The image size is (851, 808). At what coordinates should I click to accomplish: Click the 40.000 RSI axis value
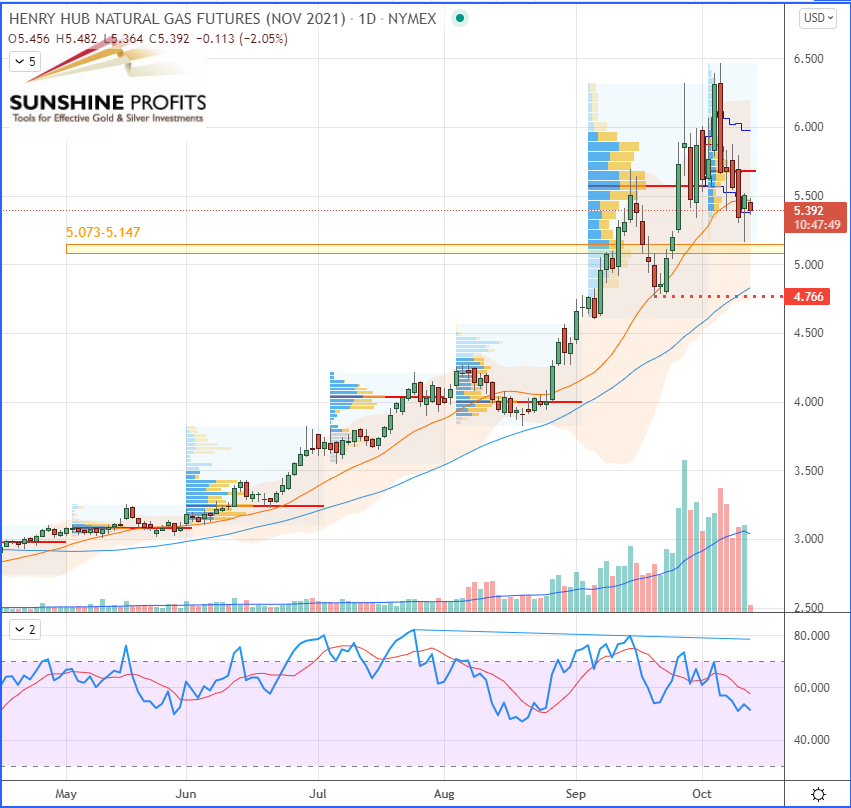pyautogui.click(x=811, y=740)
